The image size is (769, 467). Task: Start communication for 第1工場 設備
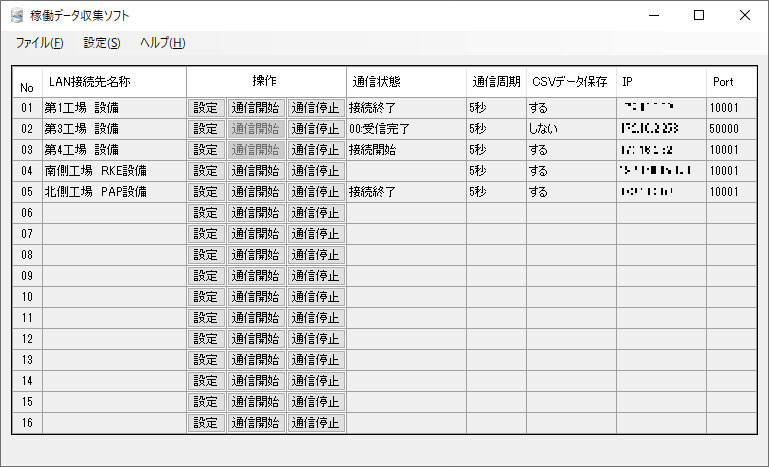pos(256,108)
